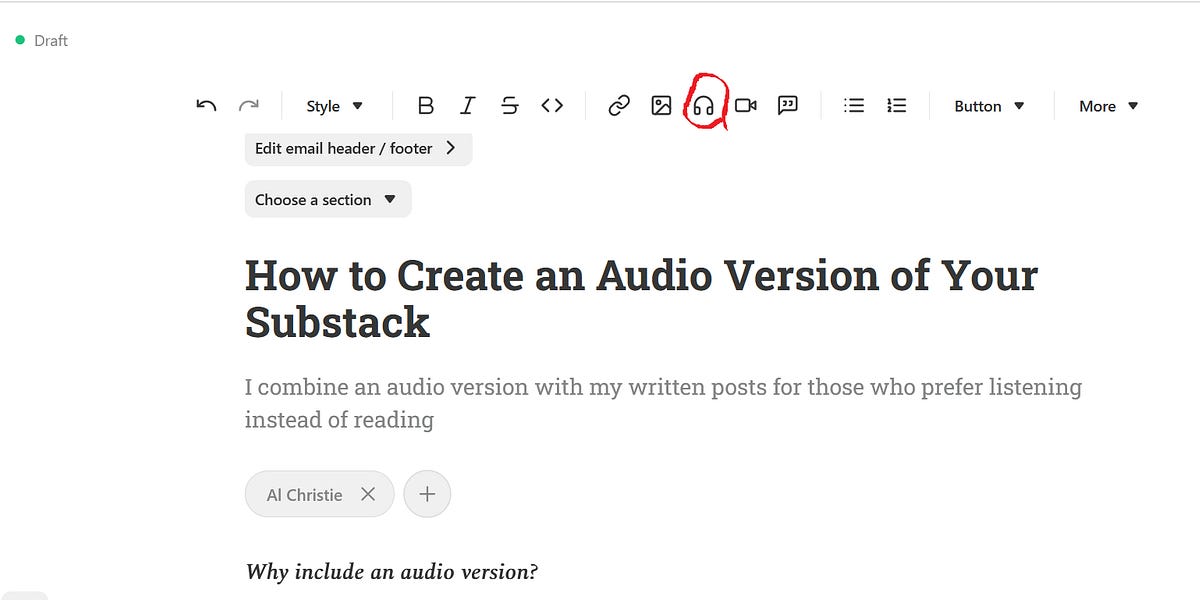The image size is (1200, 600).
Task: Click the green Draft status indicator
Action: (x=18, y=39)
